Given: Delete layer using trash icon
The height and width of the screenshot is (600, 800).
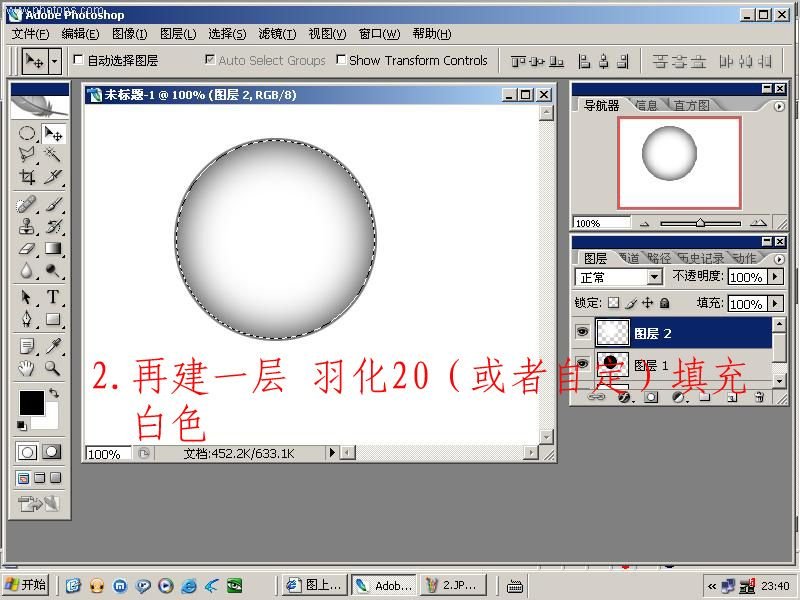Looking at the screenshot, I should tap(758, 398).
